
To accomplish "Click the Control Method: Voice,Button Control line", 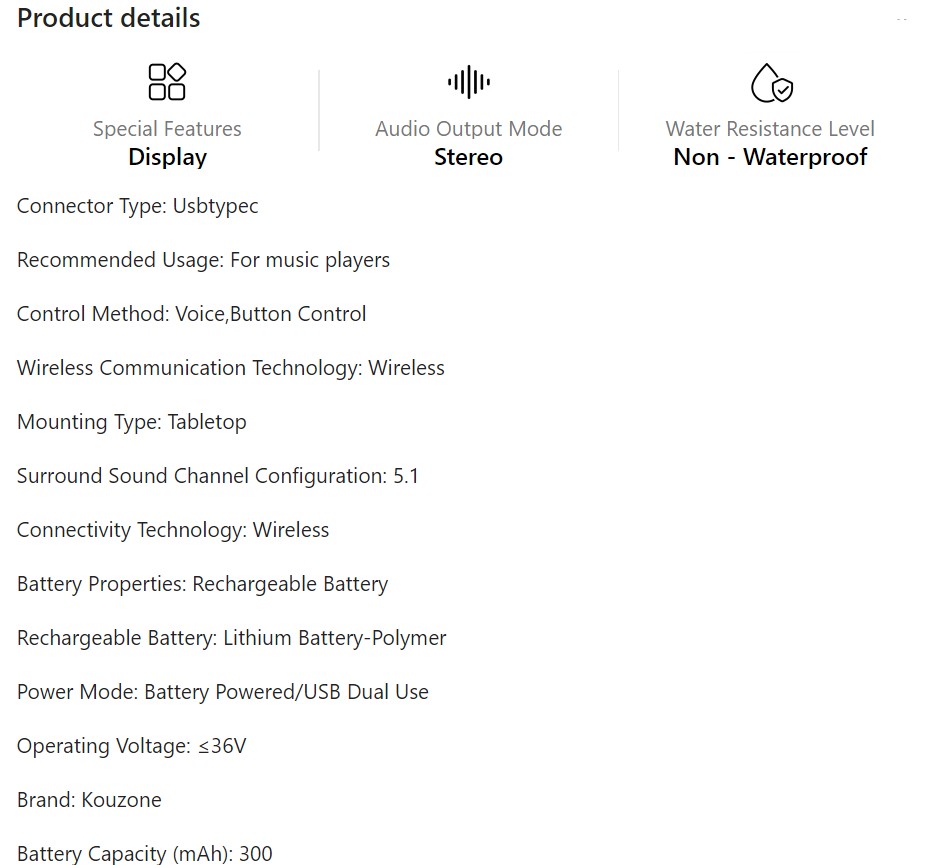I will click(x=191, y=314).
